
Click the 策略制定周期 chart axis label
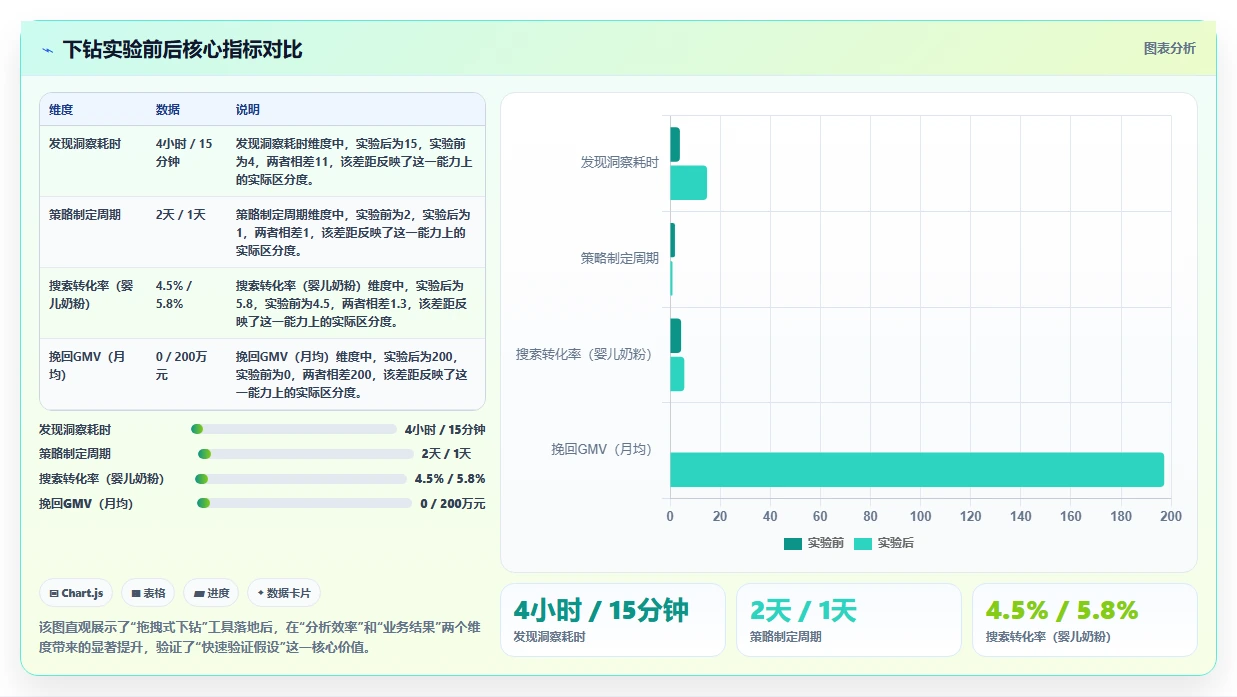[x=620, y=258]
